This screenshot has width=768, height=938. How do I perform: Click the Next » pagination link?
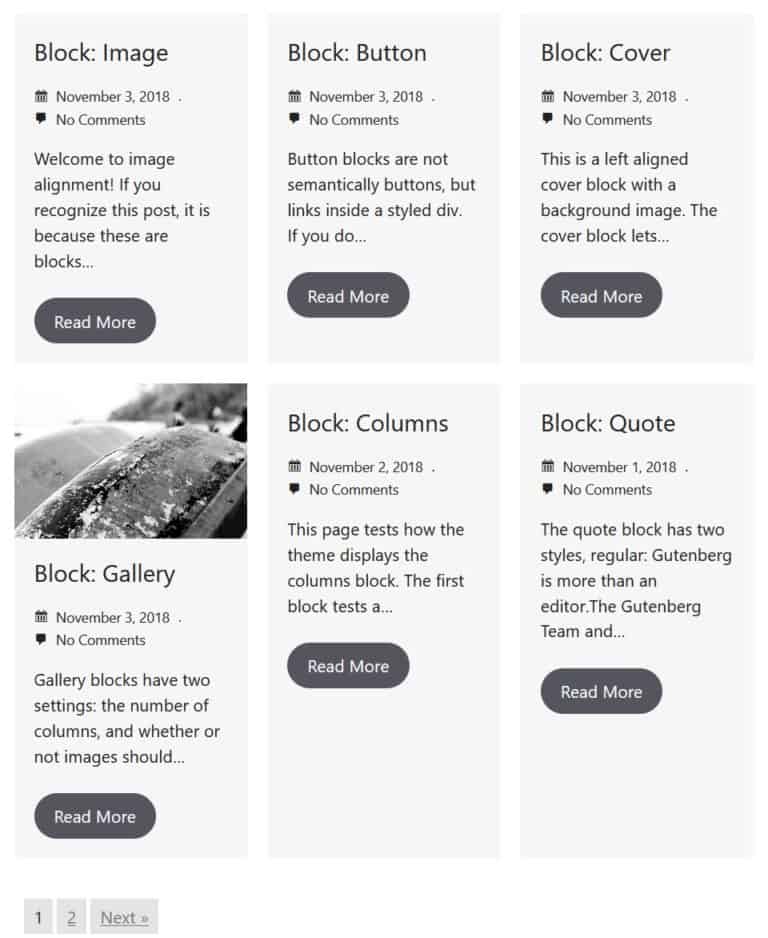click(x=123, y=917)
